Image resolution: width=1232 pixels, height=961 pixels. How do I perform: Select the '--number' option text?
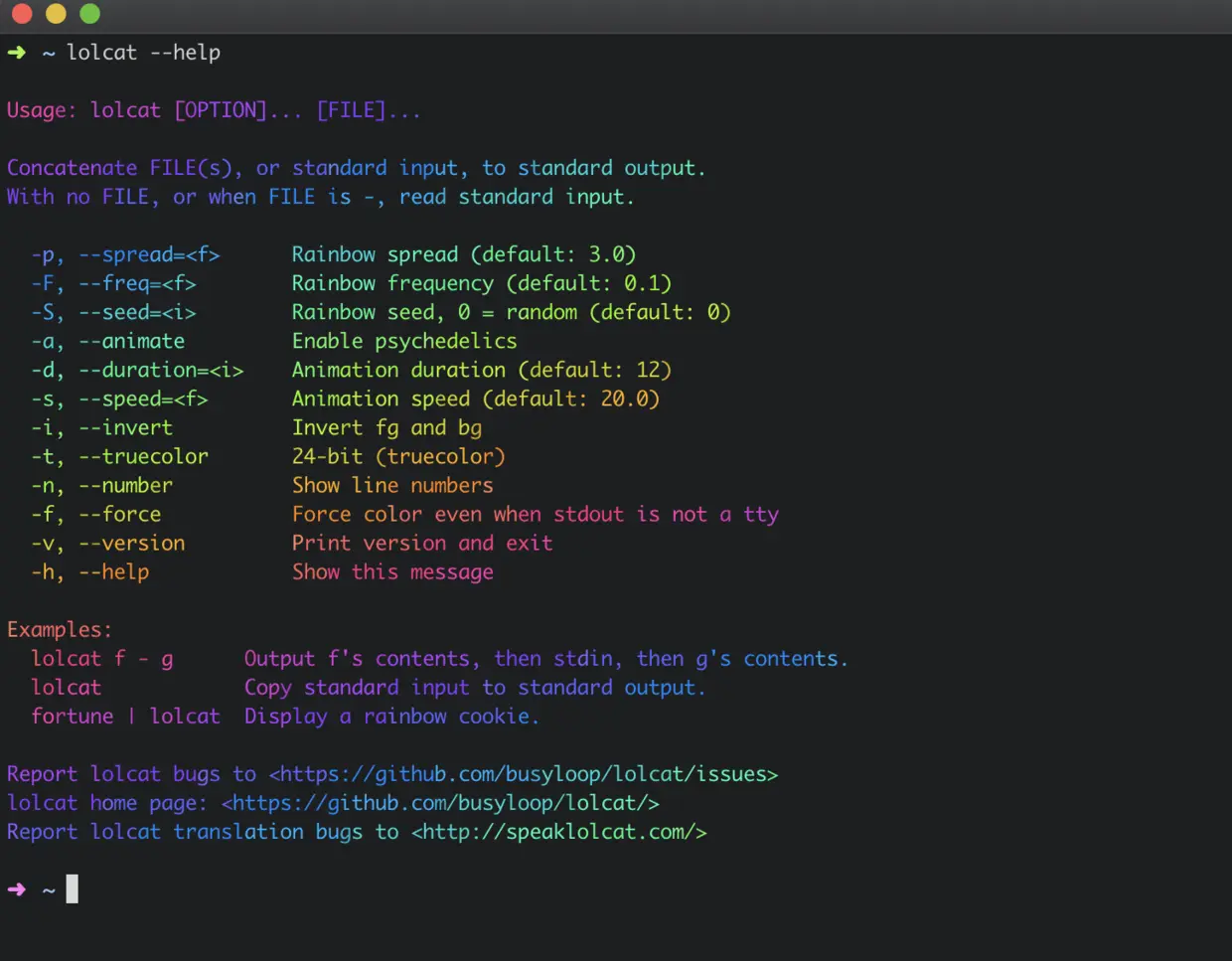125,485
